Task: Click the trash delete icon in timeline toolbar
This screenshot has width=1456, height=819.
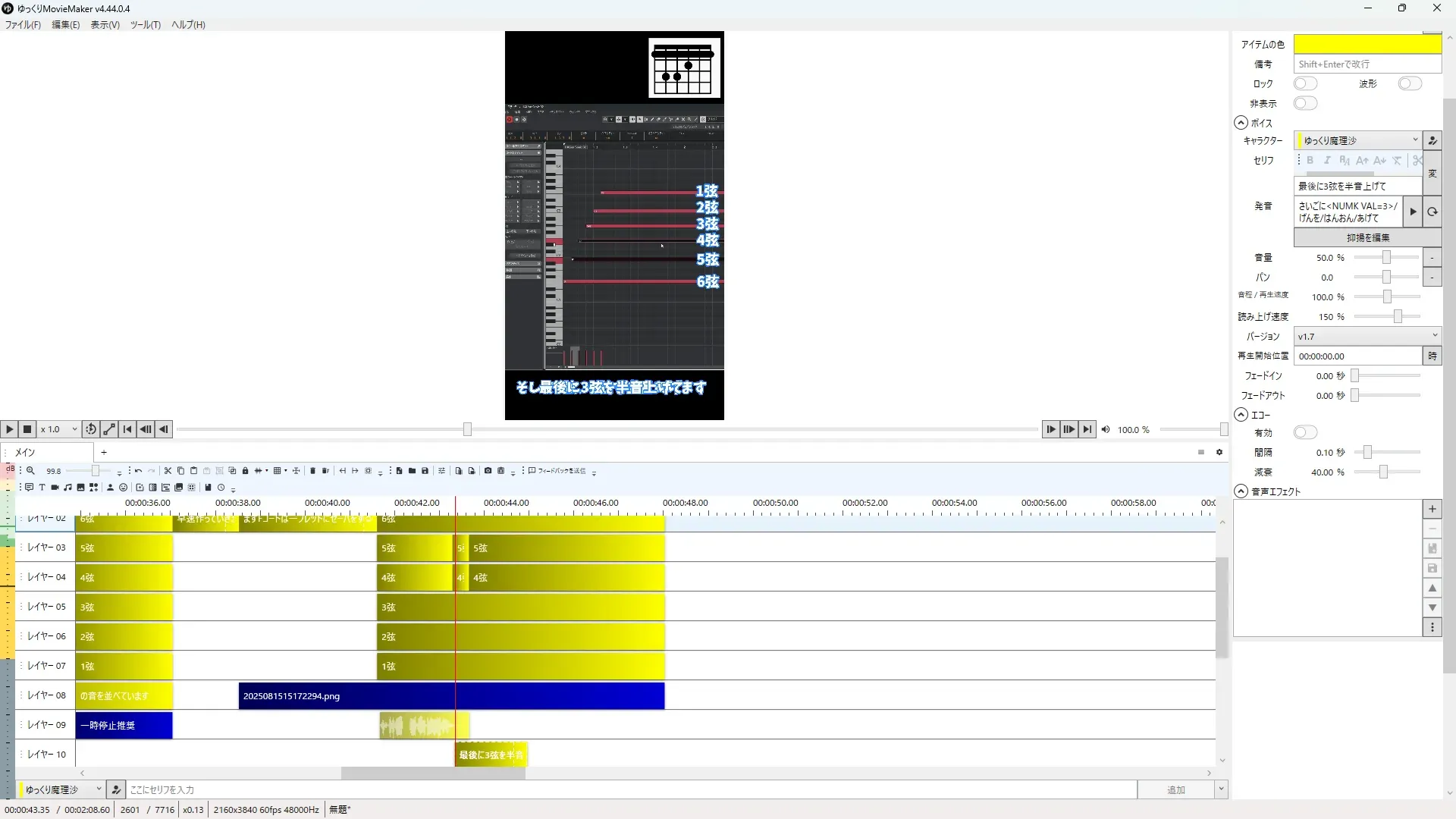Action: click(312, 471)
